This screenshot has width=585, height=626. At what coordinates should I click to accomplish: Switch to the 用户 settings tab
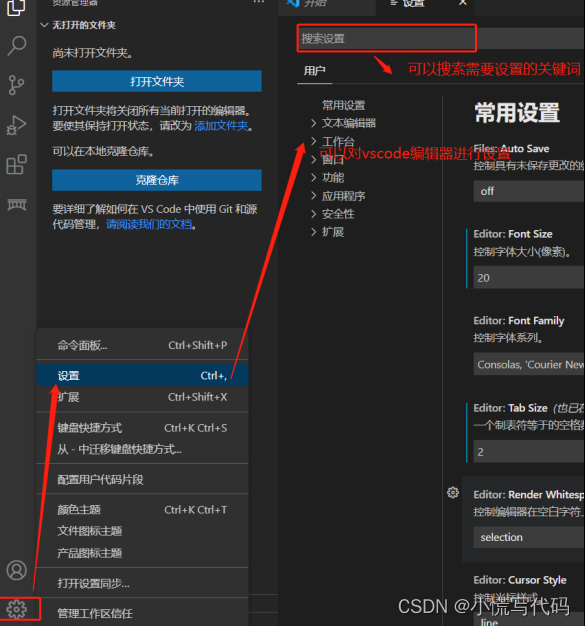(314, 71)
